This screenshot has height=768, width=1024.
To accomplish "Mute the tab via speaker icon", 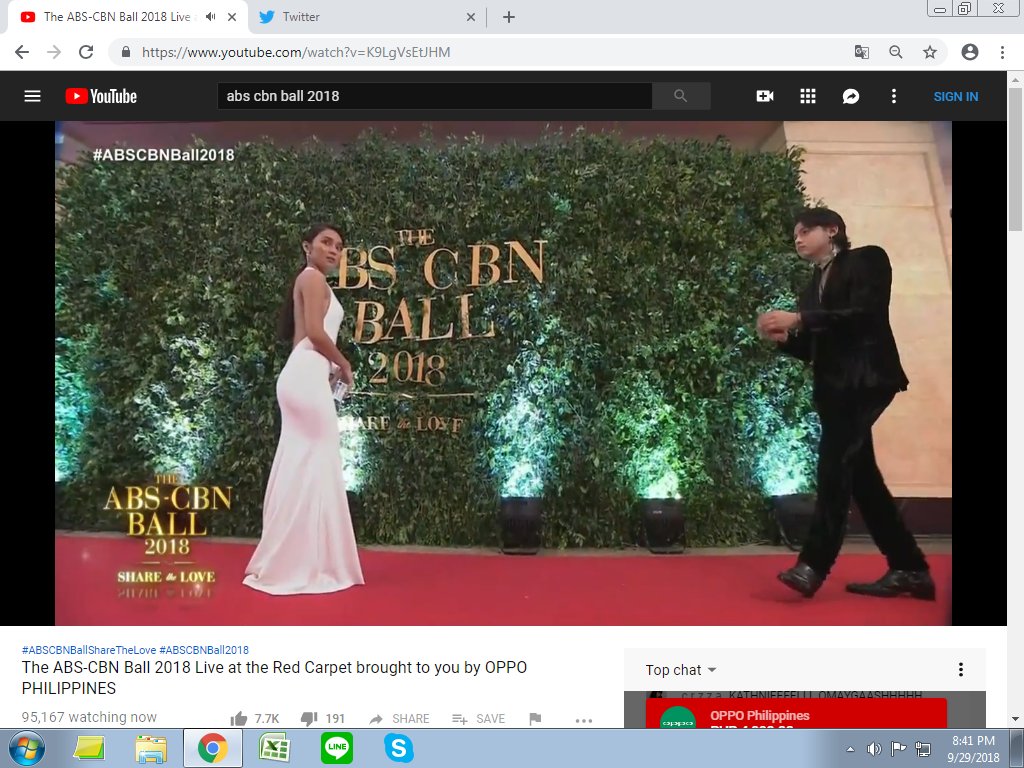I will click(x=210, y=17).
